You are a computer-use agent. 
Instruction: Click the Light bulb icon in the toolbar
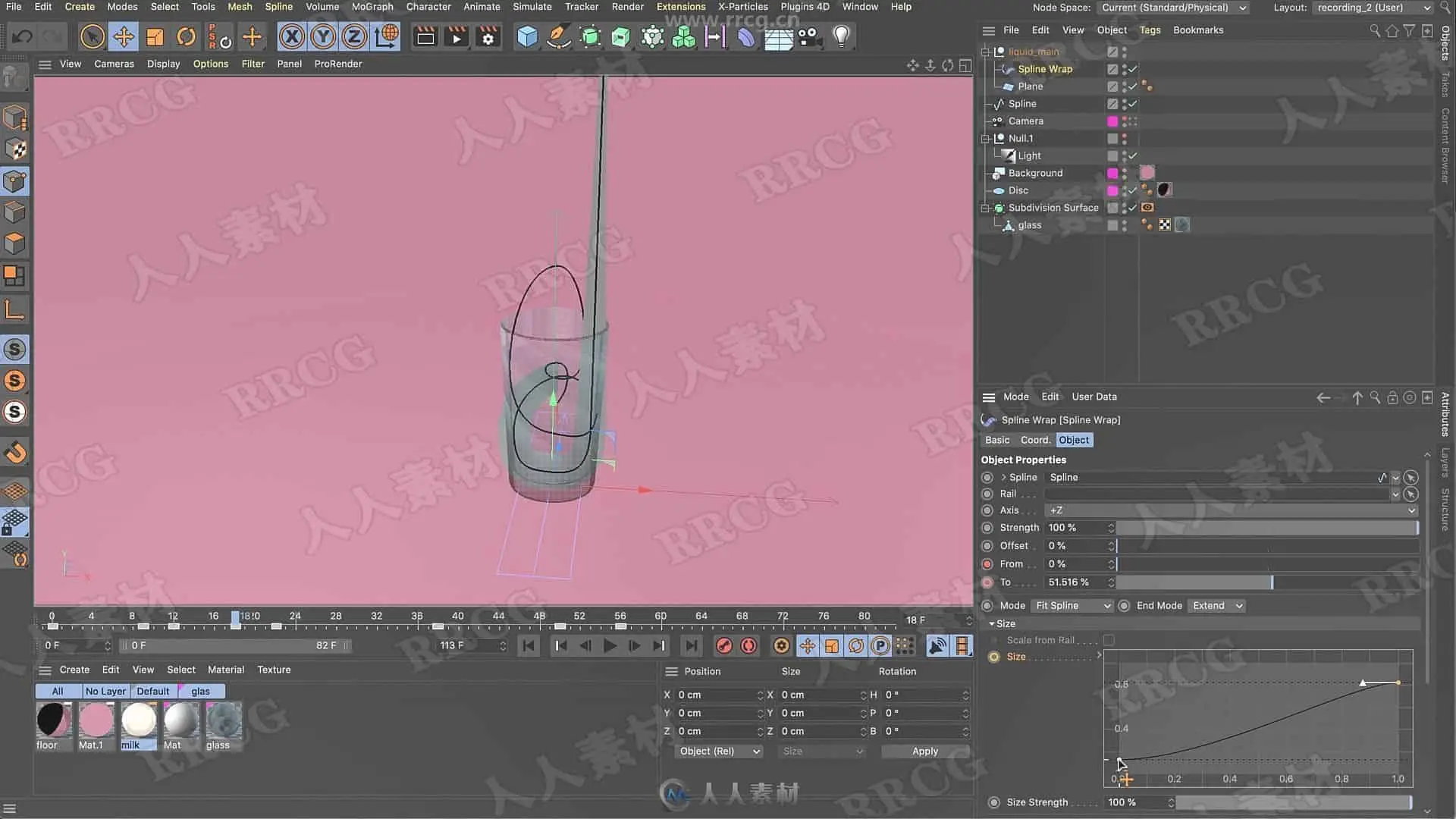(841, 36)
